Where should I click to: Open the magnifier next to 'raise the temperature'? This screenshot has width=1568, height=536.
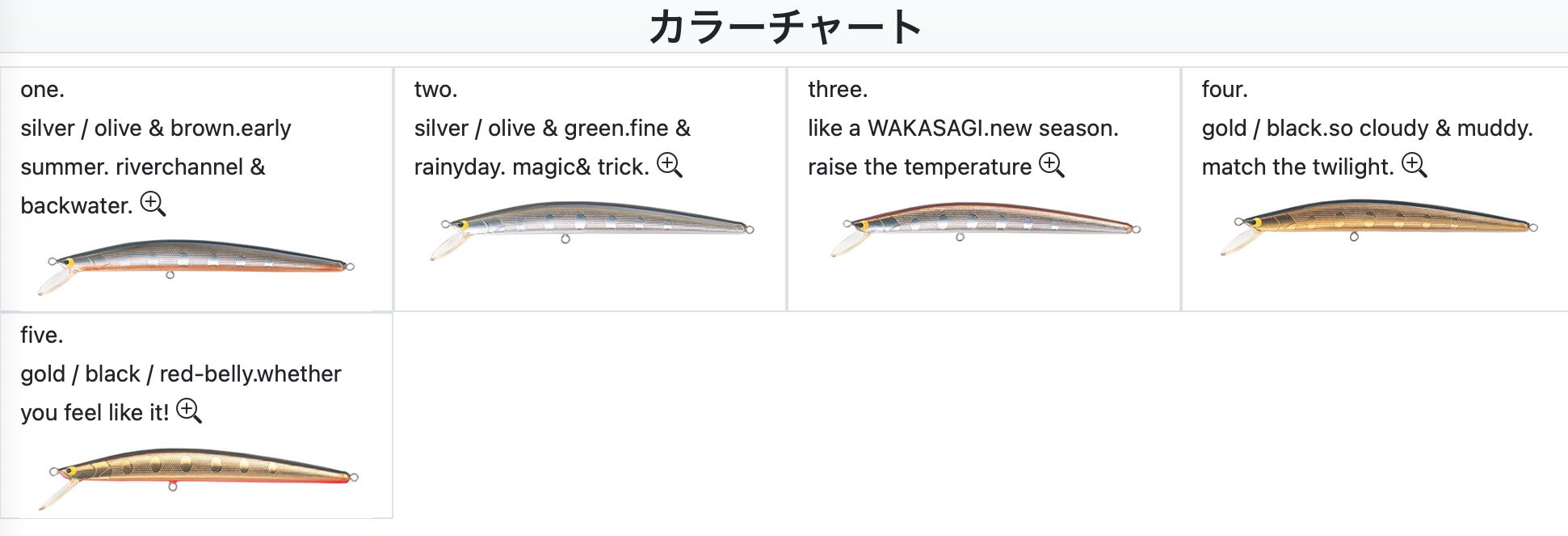pyautogui.click(x=1051, y=165)
